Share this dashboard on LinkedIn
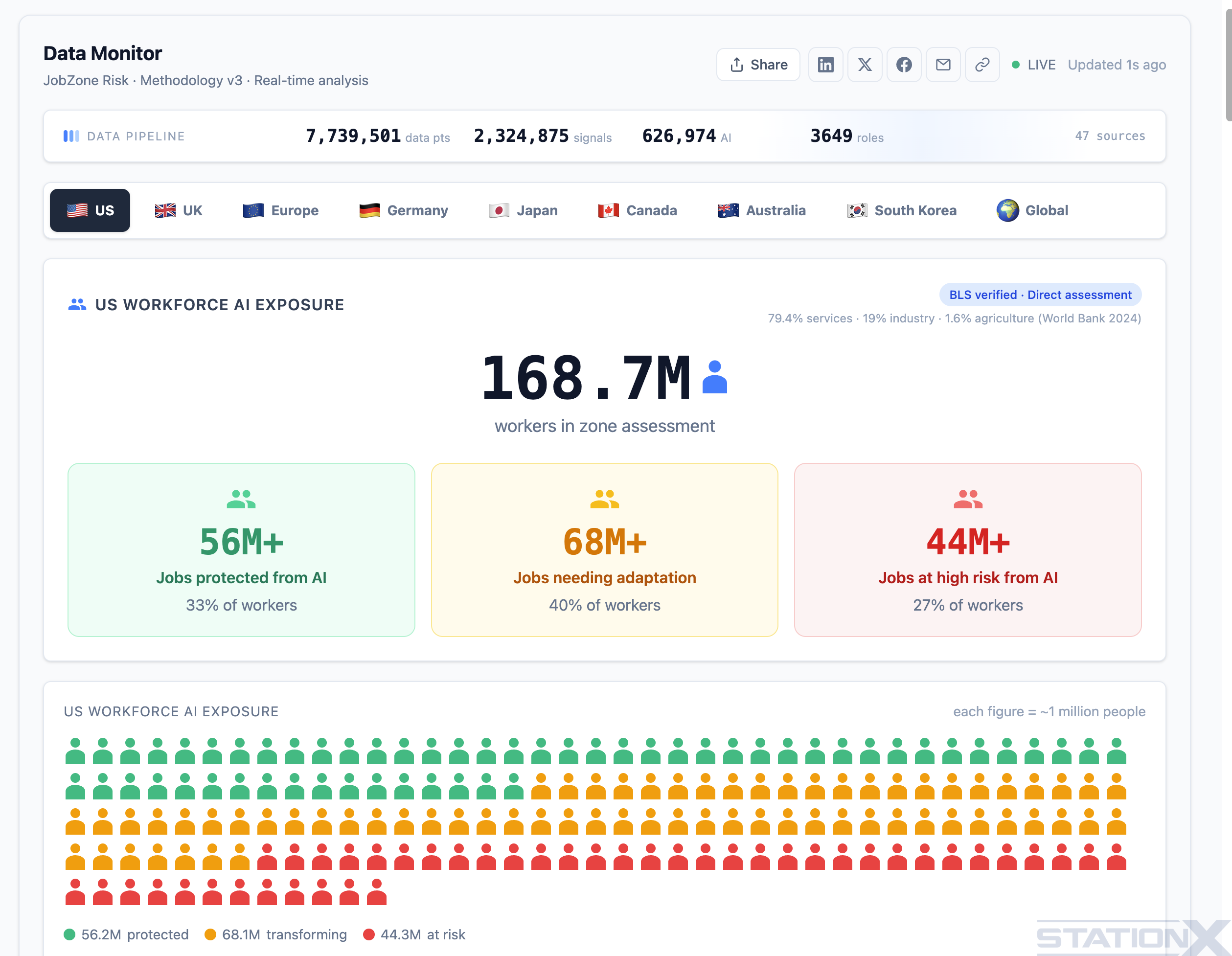Image resolution: width=1232 pixels, height=956 pixels. coord(825,64)
